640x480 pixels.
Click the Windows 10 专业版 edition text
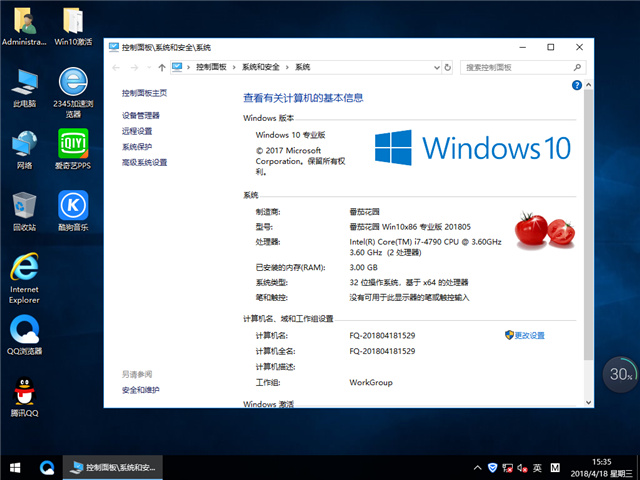pos(291,135)
